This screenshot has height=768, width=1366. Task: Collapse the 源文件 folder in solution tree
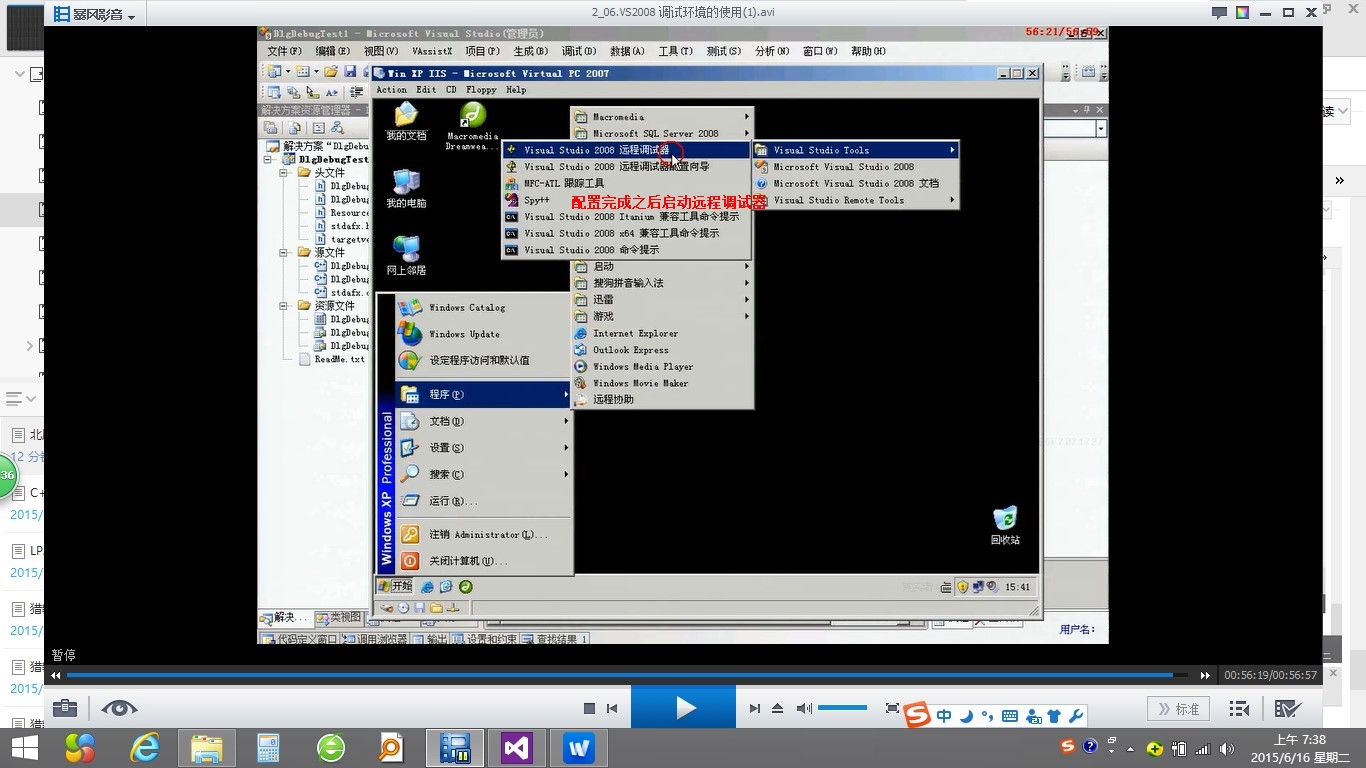point(285,253)
